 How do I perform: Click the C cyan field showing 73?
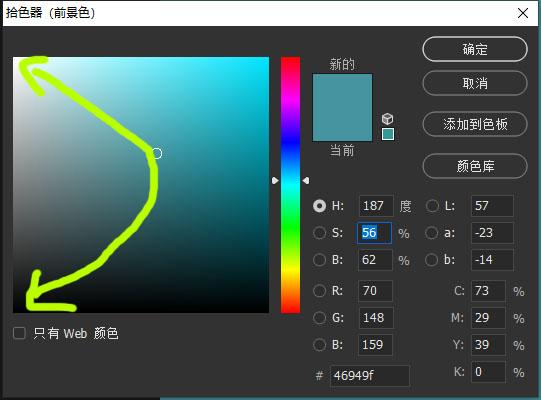488,291
